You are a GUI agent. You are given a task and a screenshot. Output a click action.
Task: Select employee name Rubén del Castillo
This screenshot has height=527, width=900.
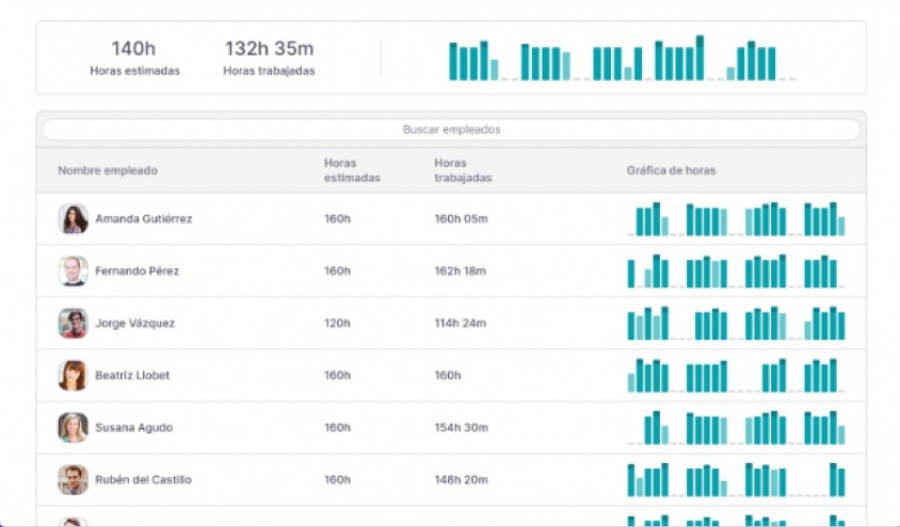(x=143, y=480)
